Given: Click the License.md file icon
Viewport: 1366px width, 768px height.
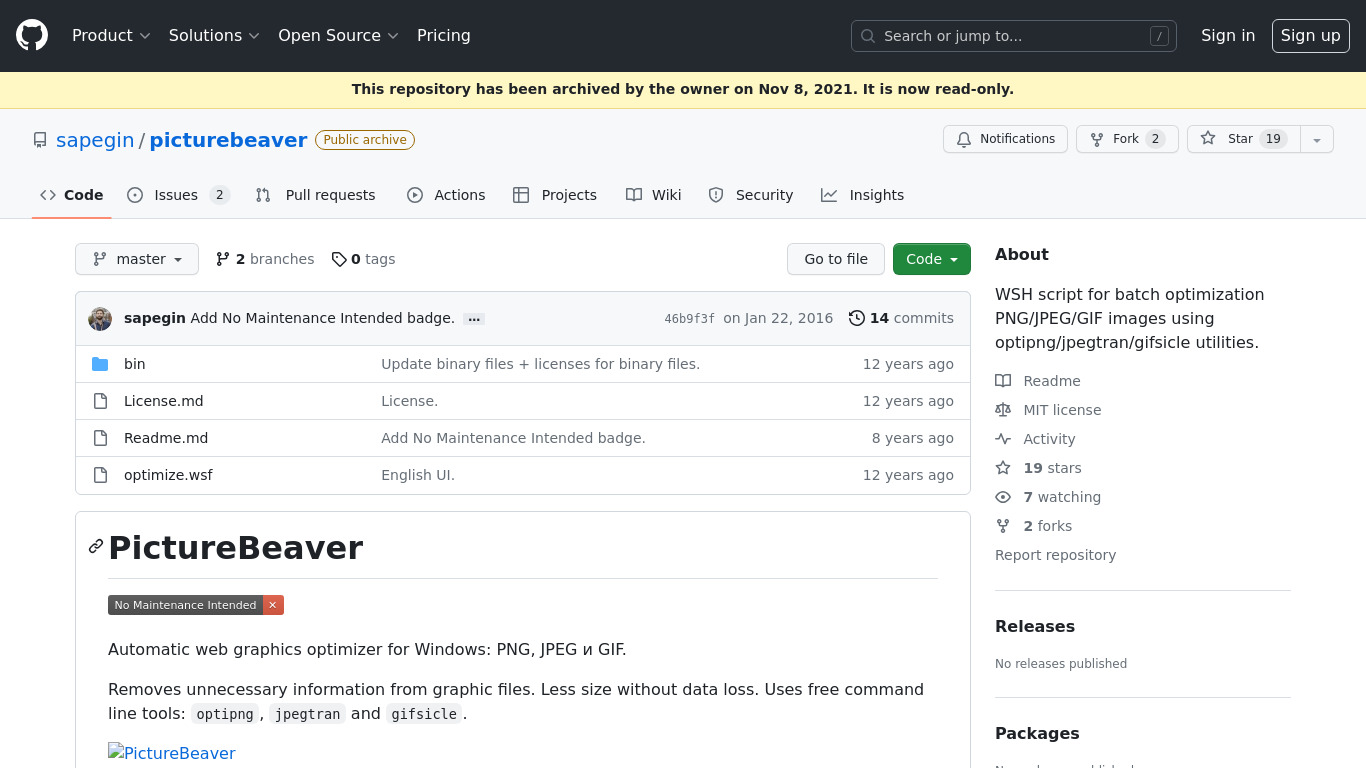Looking at the screenshot, I should [x=100, y=401].
